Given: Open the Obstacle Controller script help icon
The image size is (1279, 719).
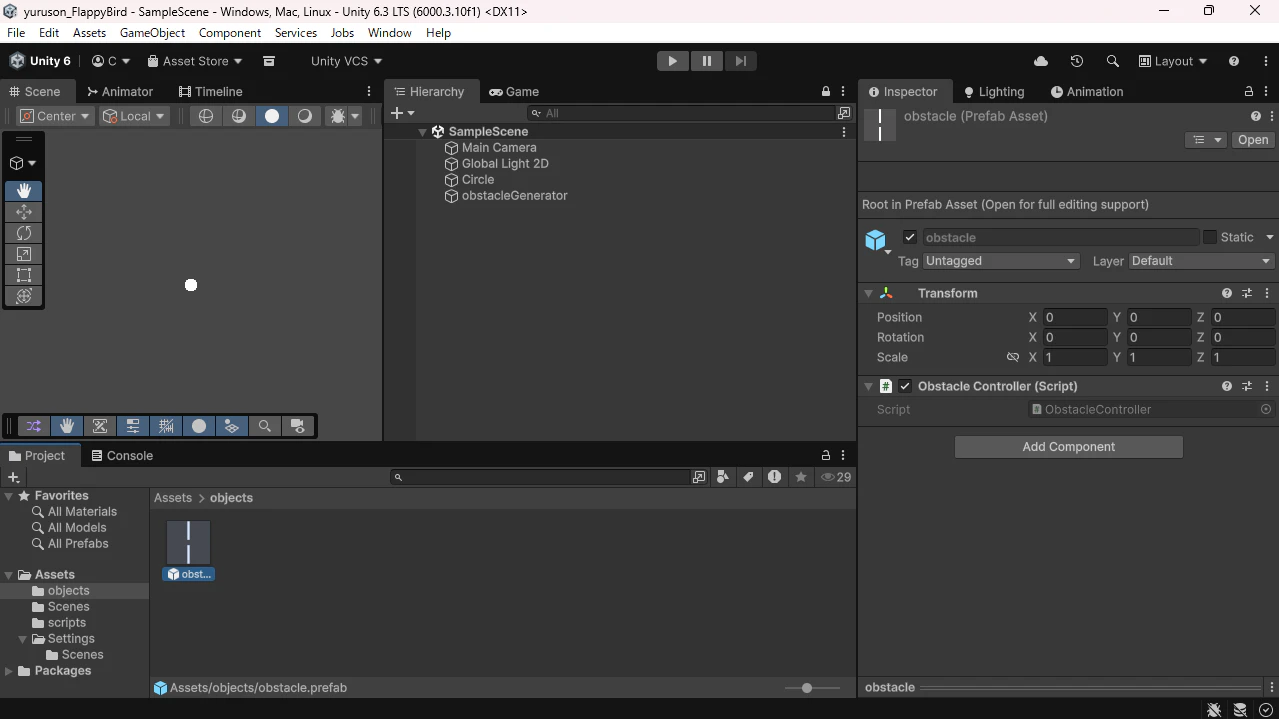Looking at the screenshot, I should [1227, 386].
